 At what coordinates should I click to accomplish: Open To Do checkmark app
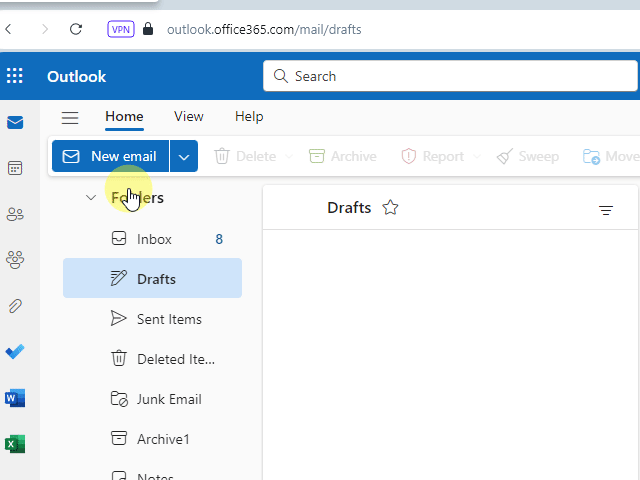pyautogui.click(x=15, y=351)
